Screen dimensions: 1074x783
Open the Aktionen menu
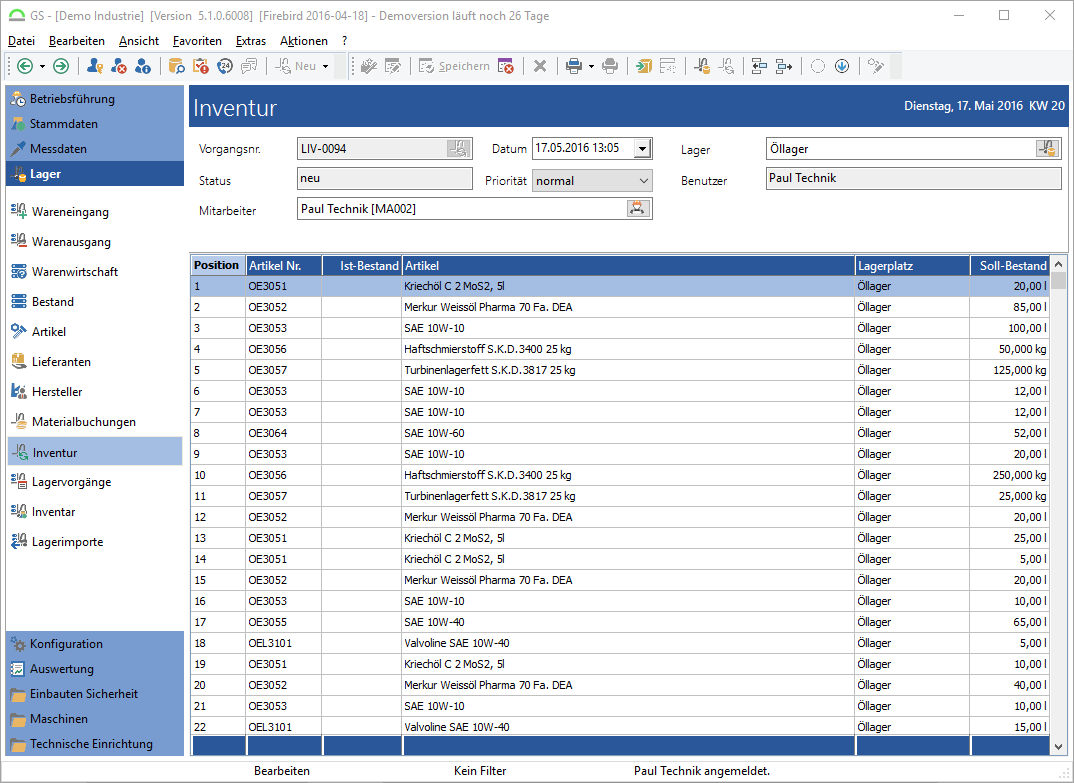303,41
